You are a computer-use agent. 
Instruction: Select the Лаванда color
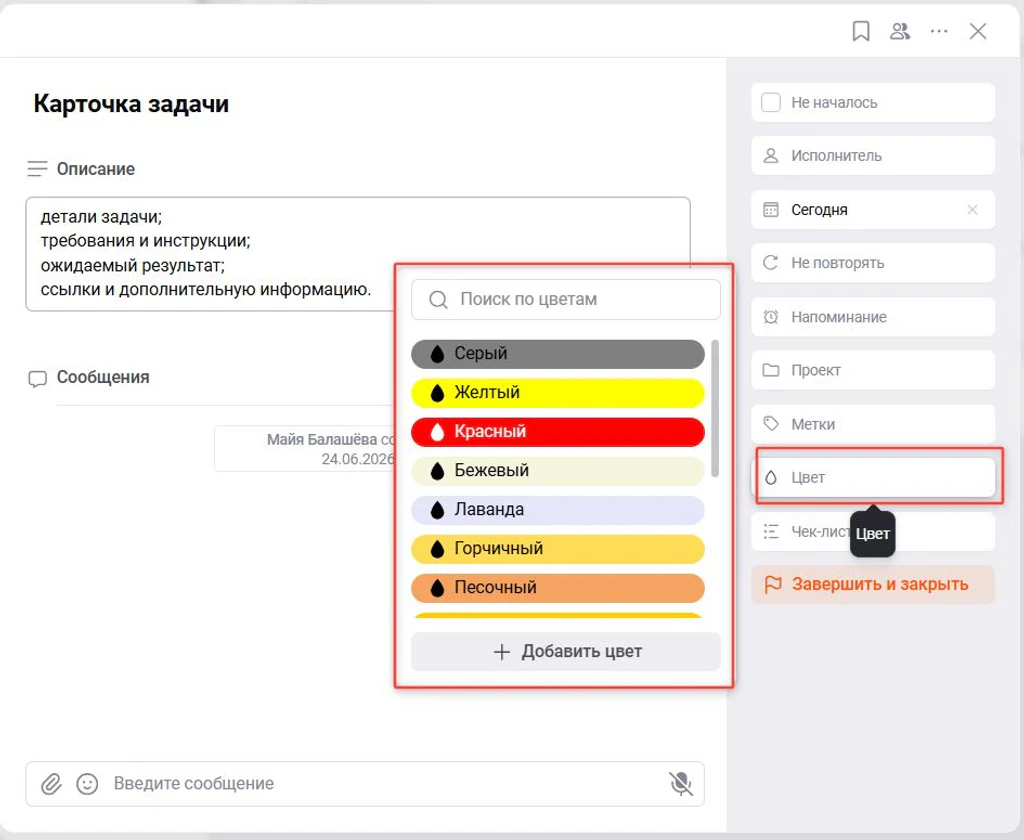click(x=558, y=510)
